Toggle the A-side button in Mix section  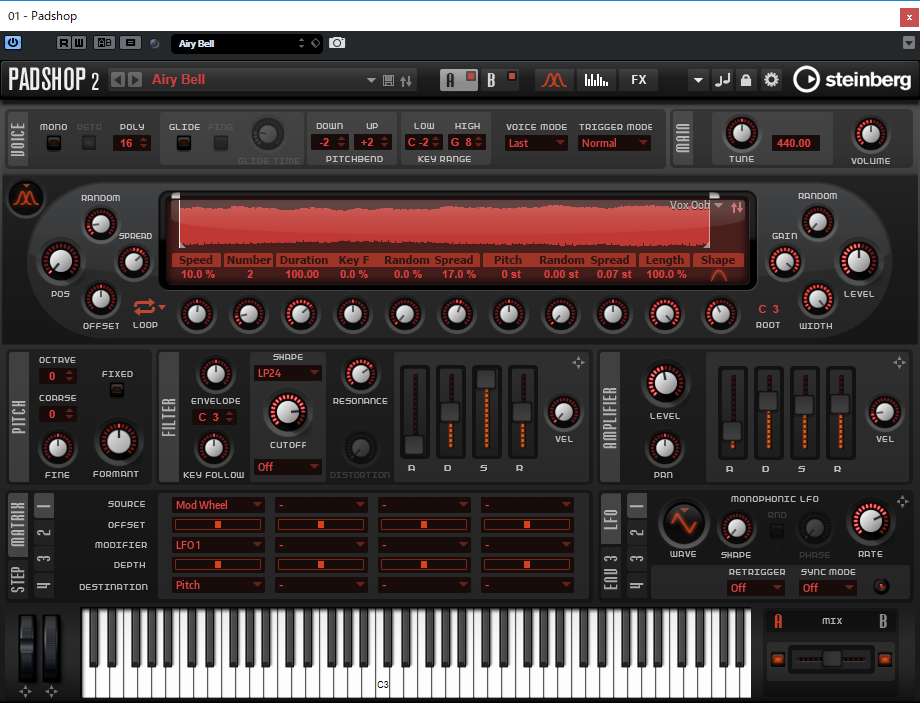tap(778, 660)
